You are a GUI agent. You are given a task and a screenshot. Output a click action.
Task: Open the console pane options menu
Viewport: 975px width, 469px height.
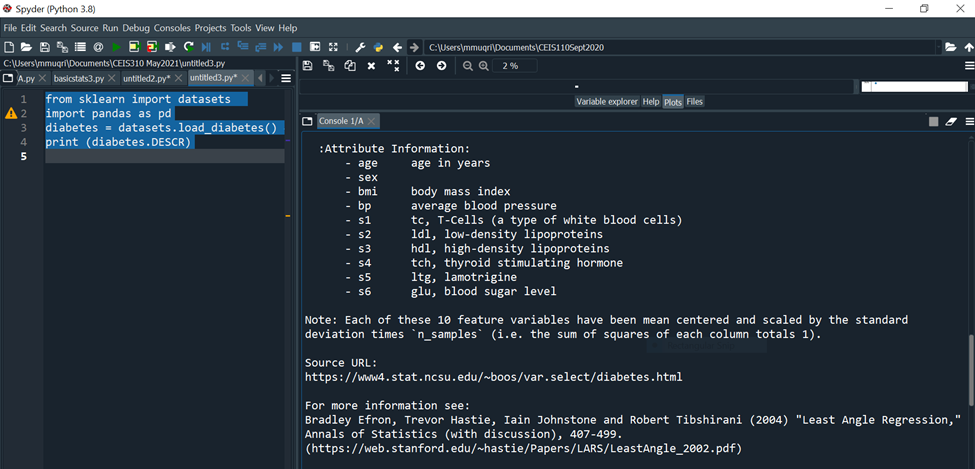(x=968, y=121)
